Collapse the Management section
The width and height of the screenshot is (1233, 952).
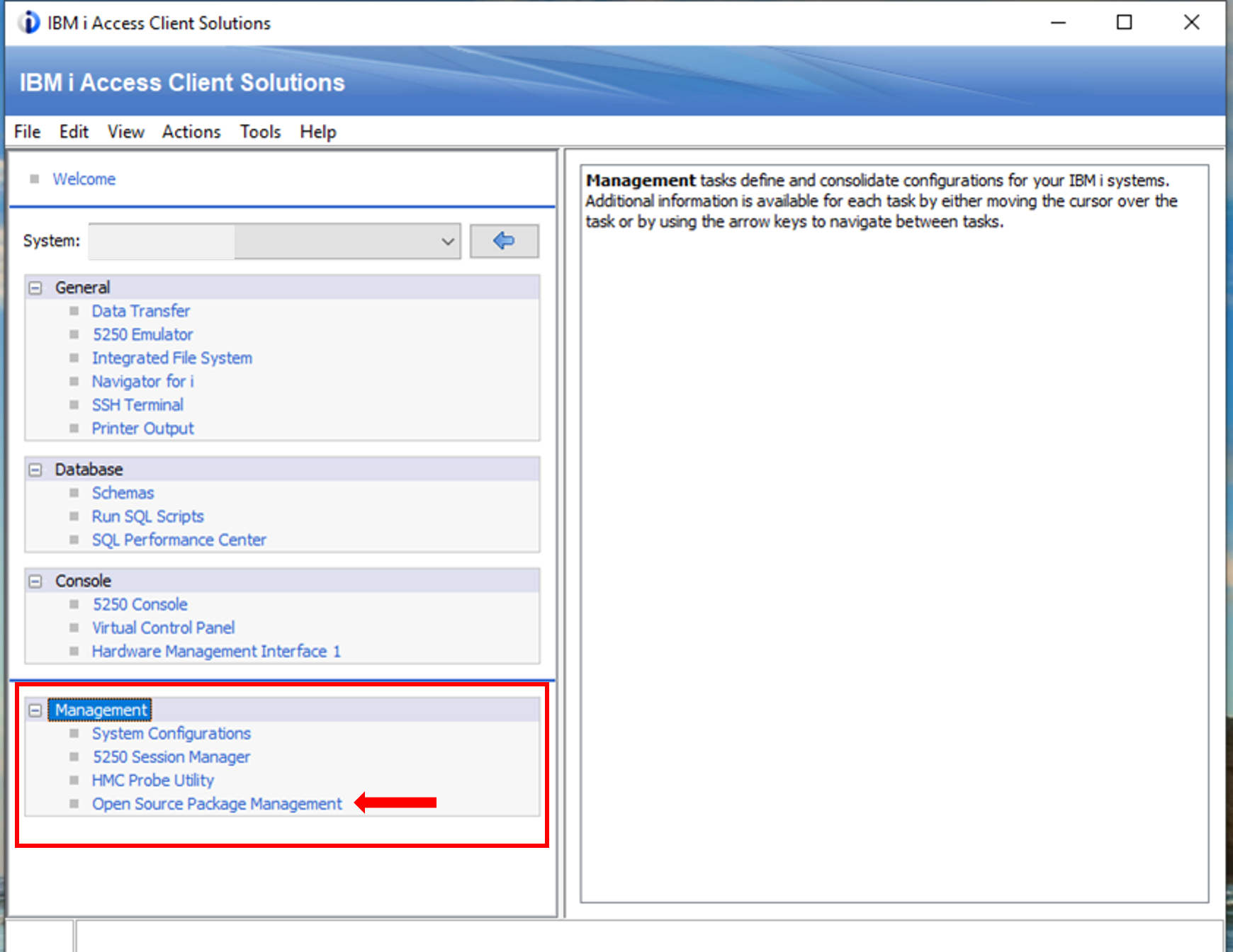click(x=35, y=710)
